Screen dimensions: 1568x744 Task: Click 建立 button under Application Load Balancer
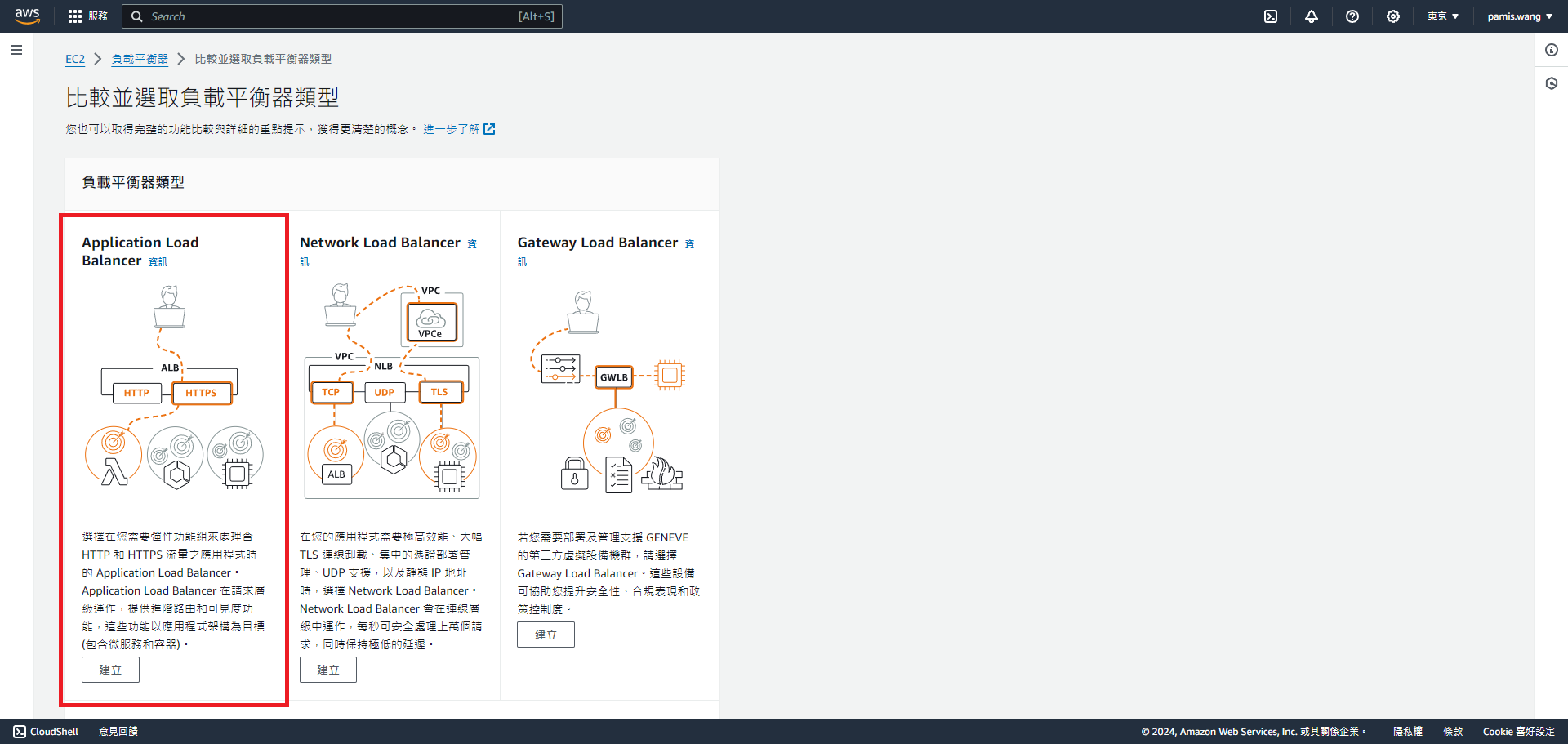click(x=110, y=670)
